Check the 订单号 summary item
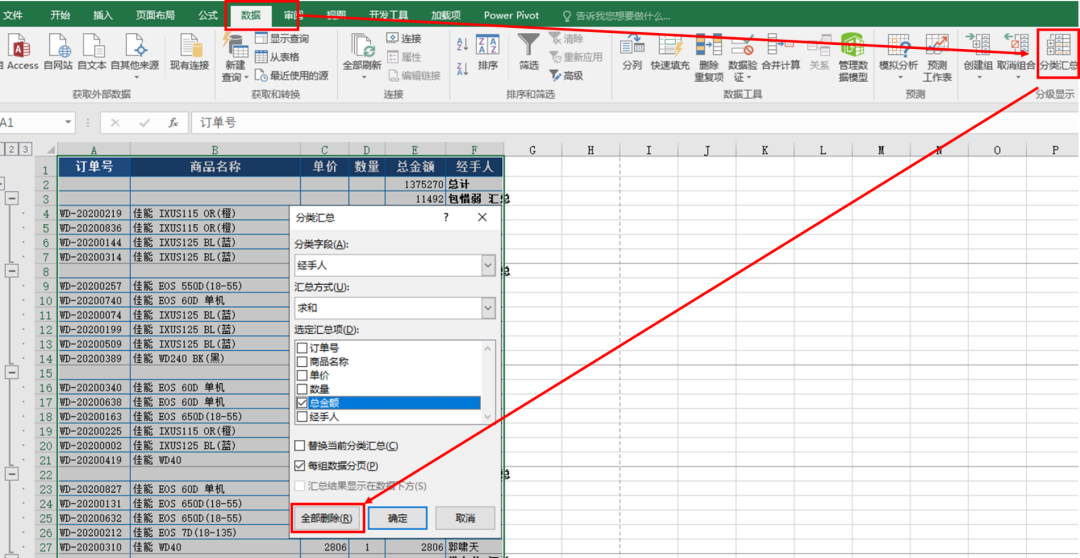The width and height of the screenshot is (1080, 558). pos(302,349)
